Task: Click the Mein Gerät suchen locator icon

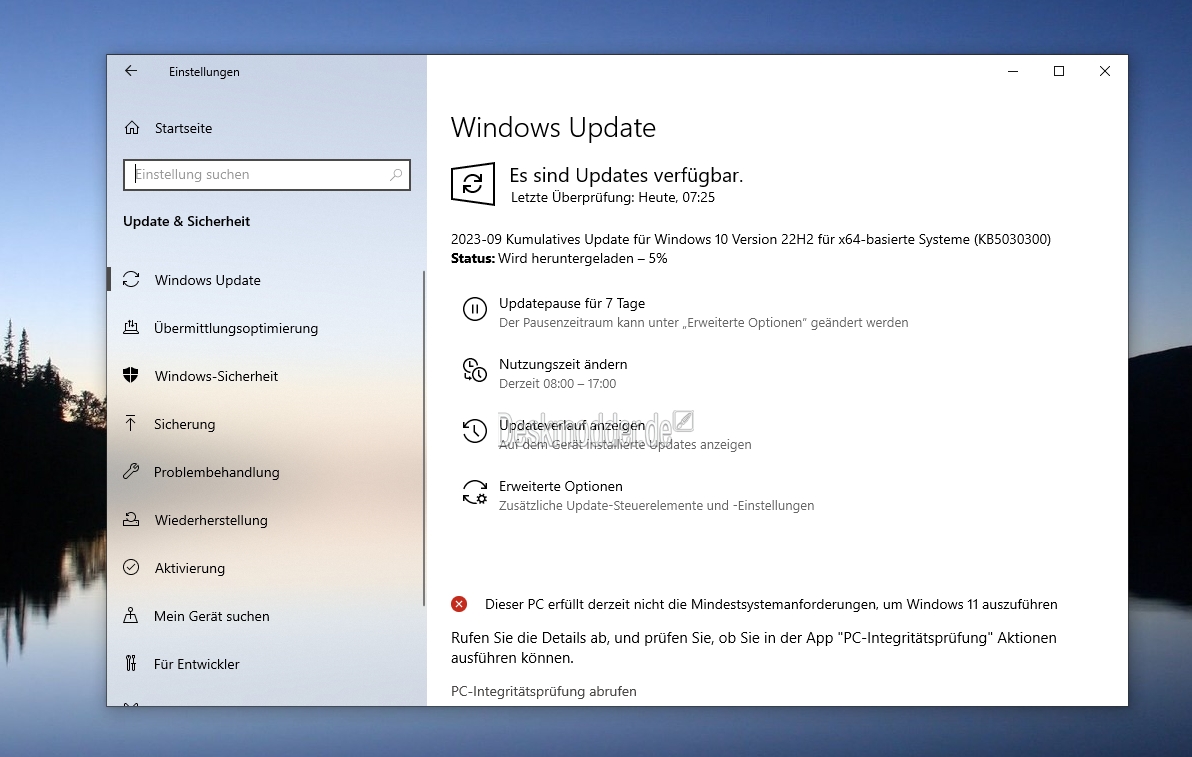Action: (x=131, y=615)
